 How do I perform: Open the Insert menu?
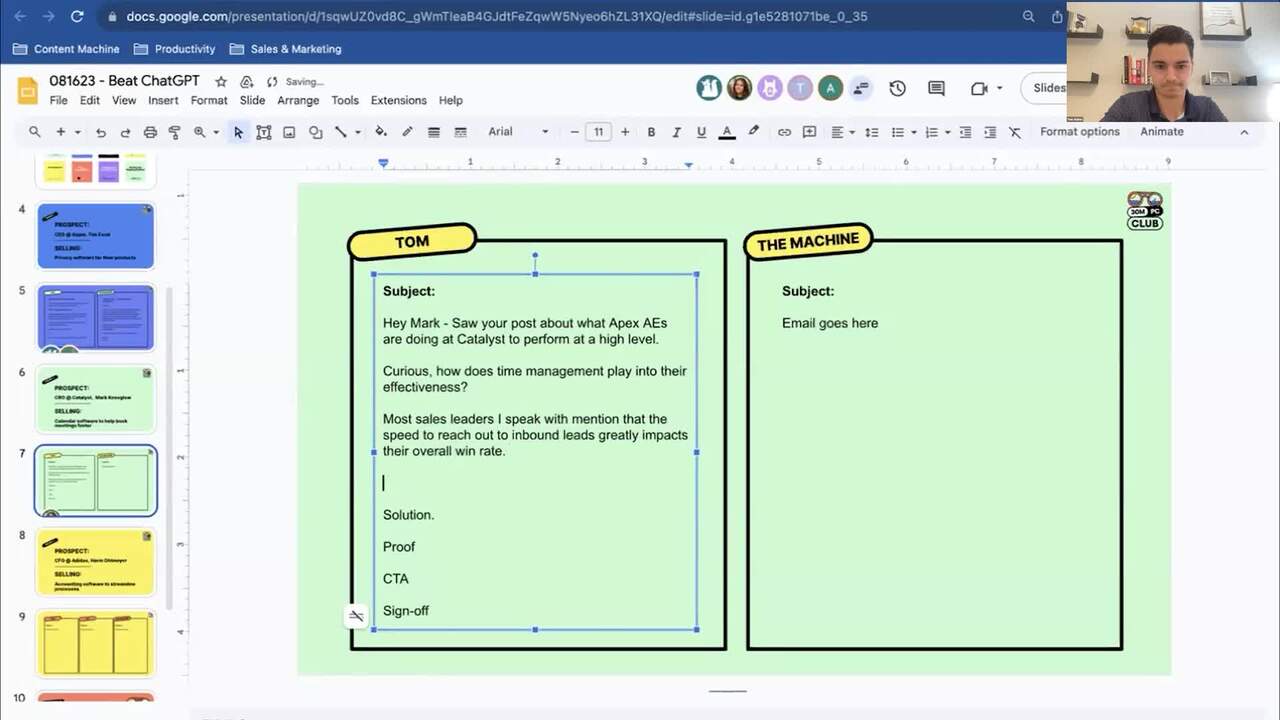[163, 100]
